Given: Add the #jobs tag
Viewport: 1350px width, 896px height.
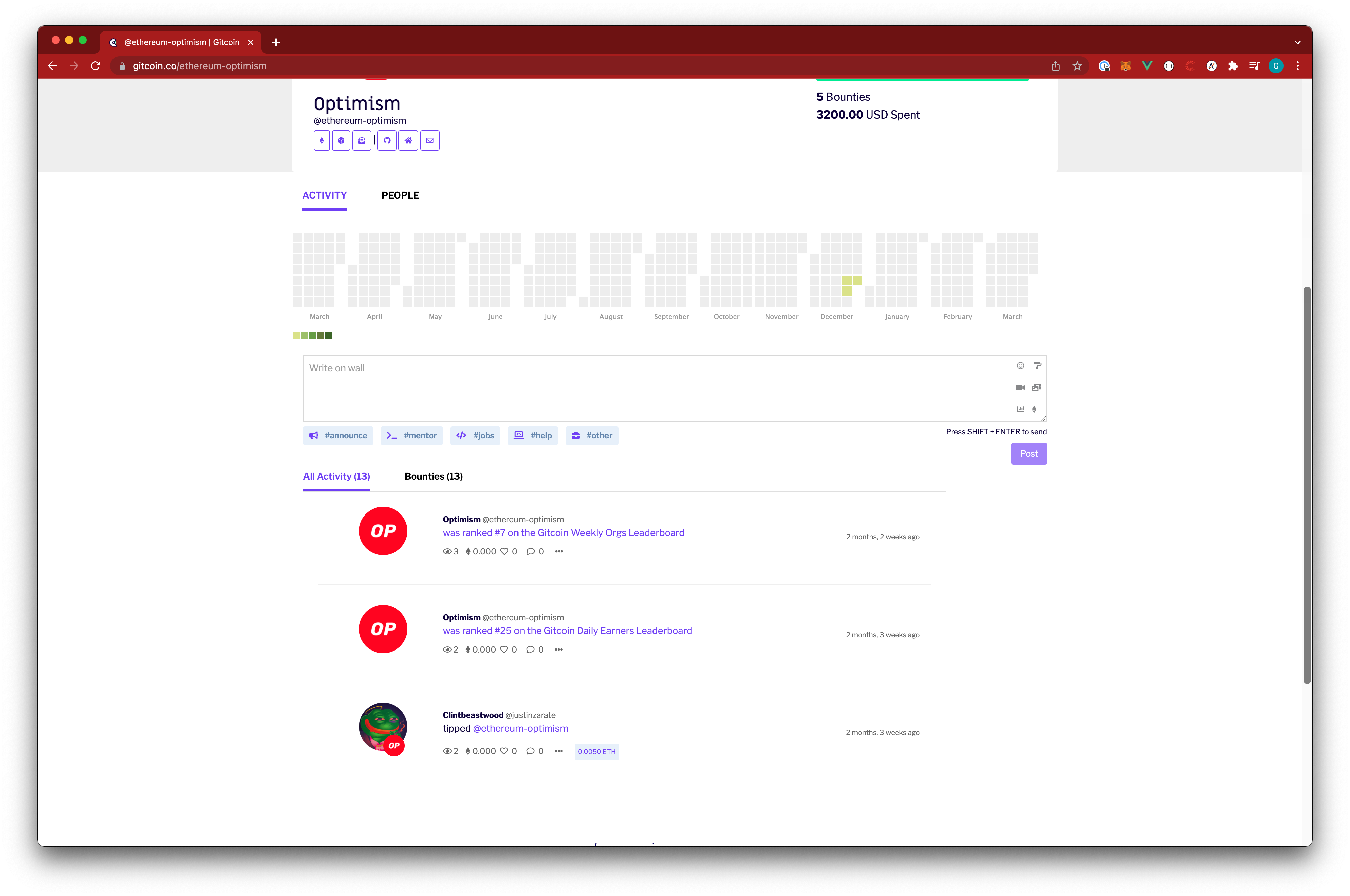Looking at the screenshot, I should [x=475, y=436].
